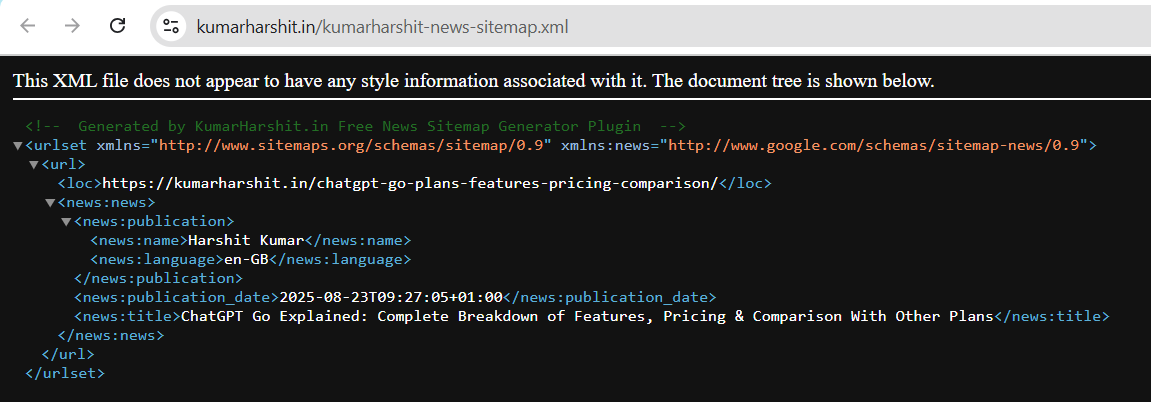The height and width of the screenshot is (402, 1151).
Task: Click the closing </url> tag
Action: [x=69, y=354]
